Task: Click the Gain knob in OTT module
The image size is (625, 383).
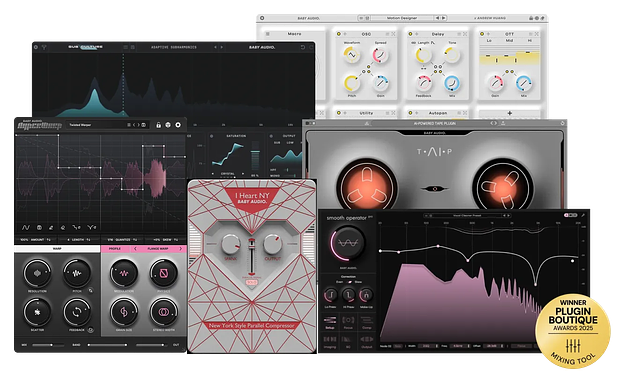Action: pyautogui.click(x=495, y=83)
